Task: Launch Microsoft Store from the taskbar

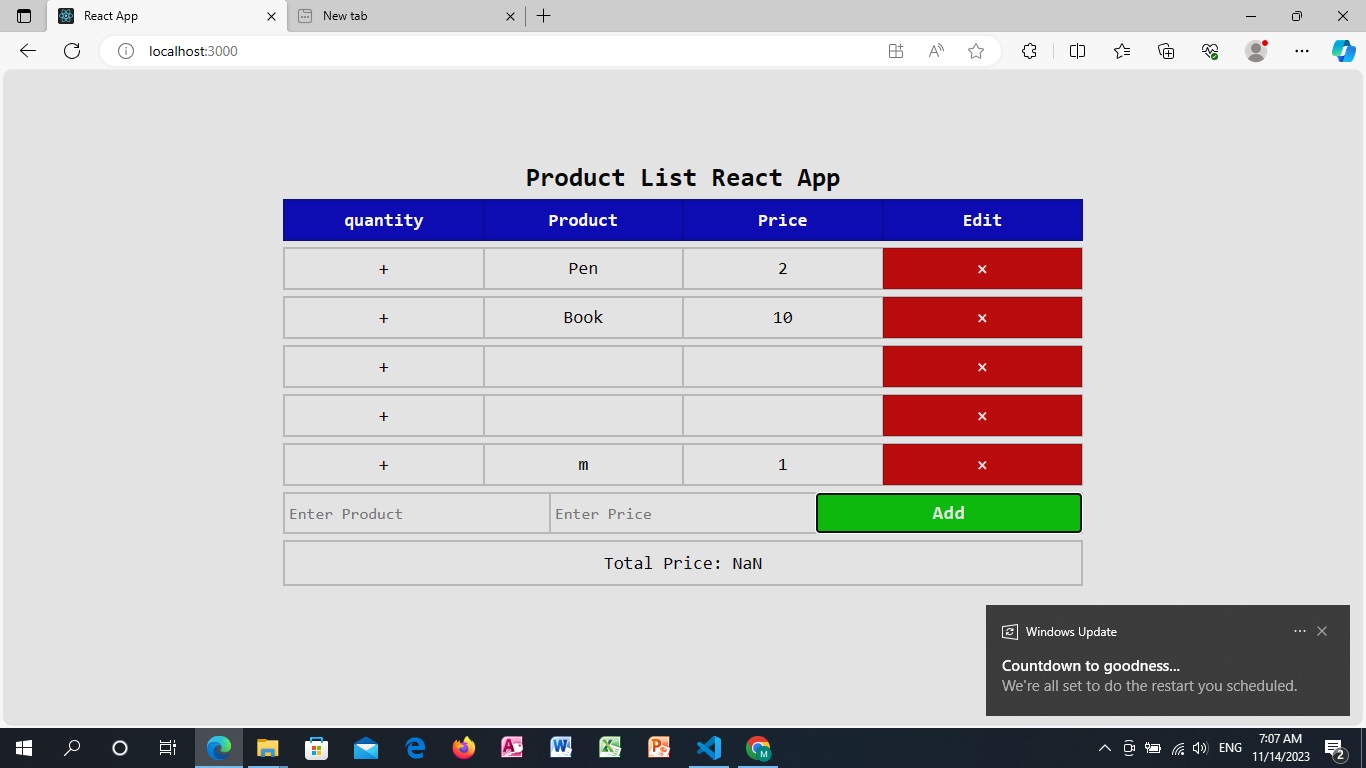Action: (x=316, y=748)
